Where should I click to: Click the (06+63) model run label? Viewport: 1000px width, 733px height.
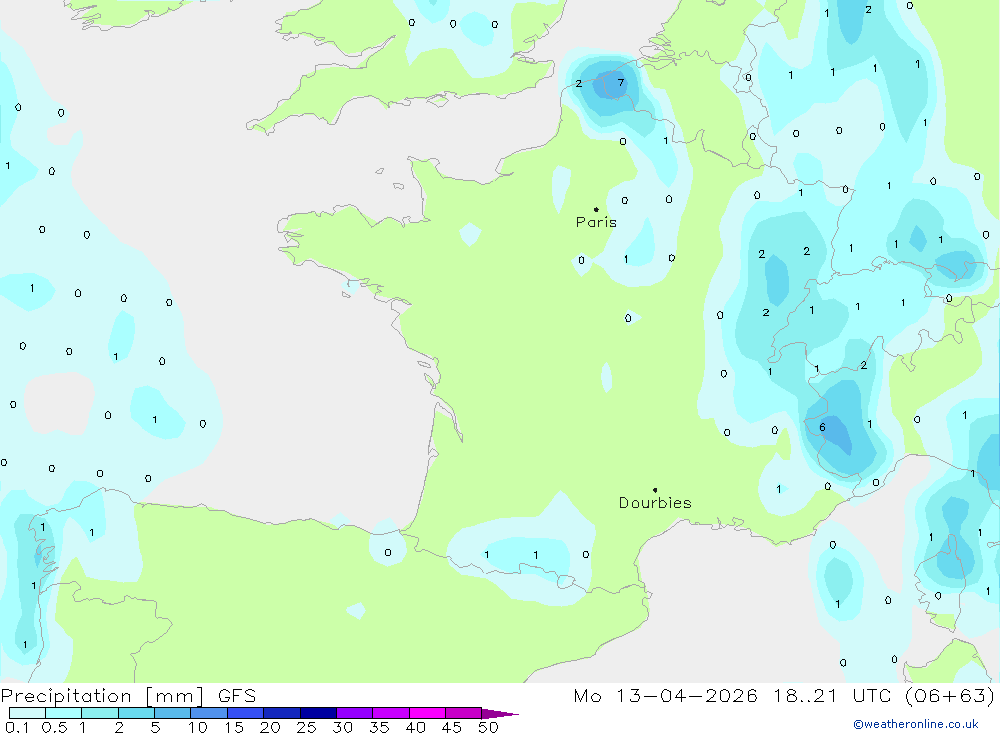pos(950,695)
